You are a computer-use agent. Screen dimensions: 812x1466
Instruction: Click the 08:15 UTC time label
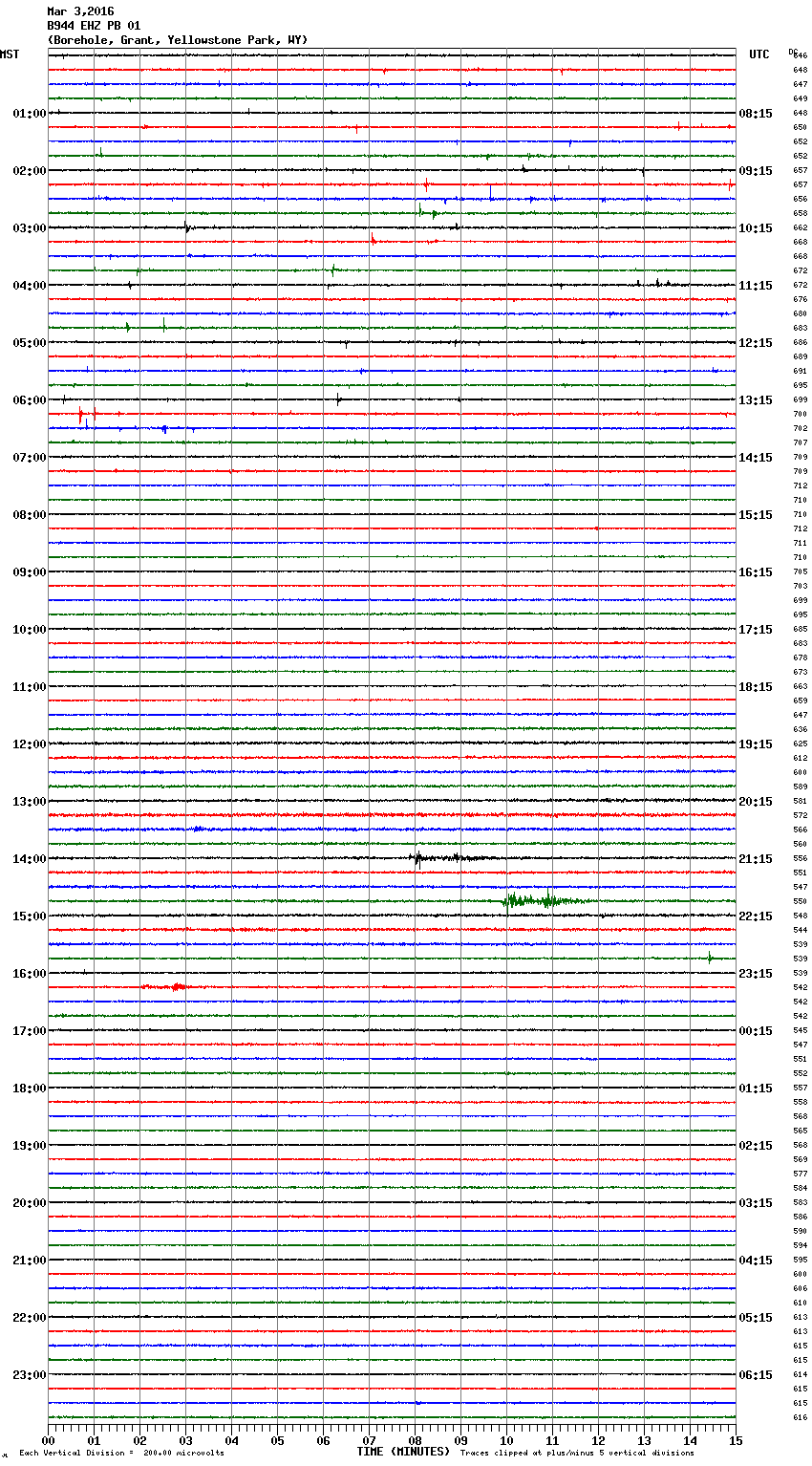click(x=756, y=114)
